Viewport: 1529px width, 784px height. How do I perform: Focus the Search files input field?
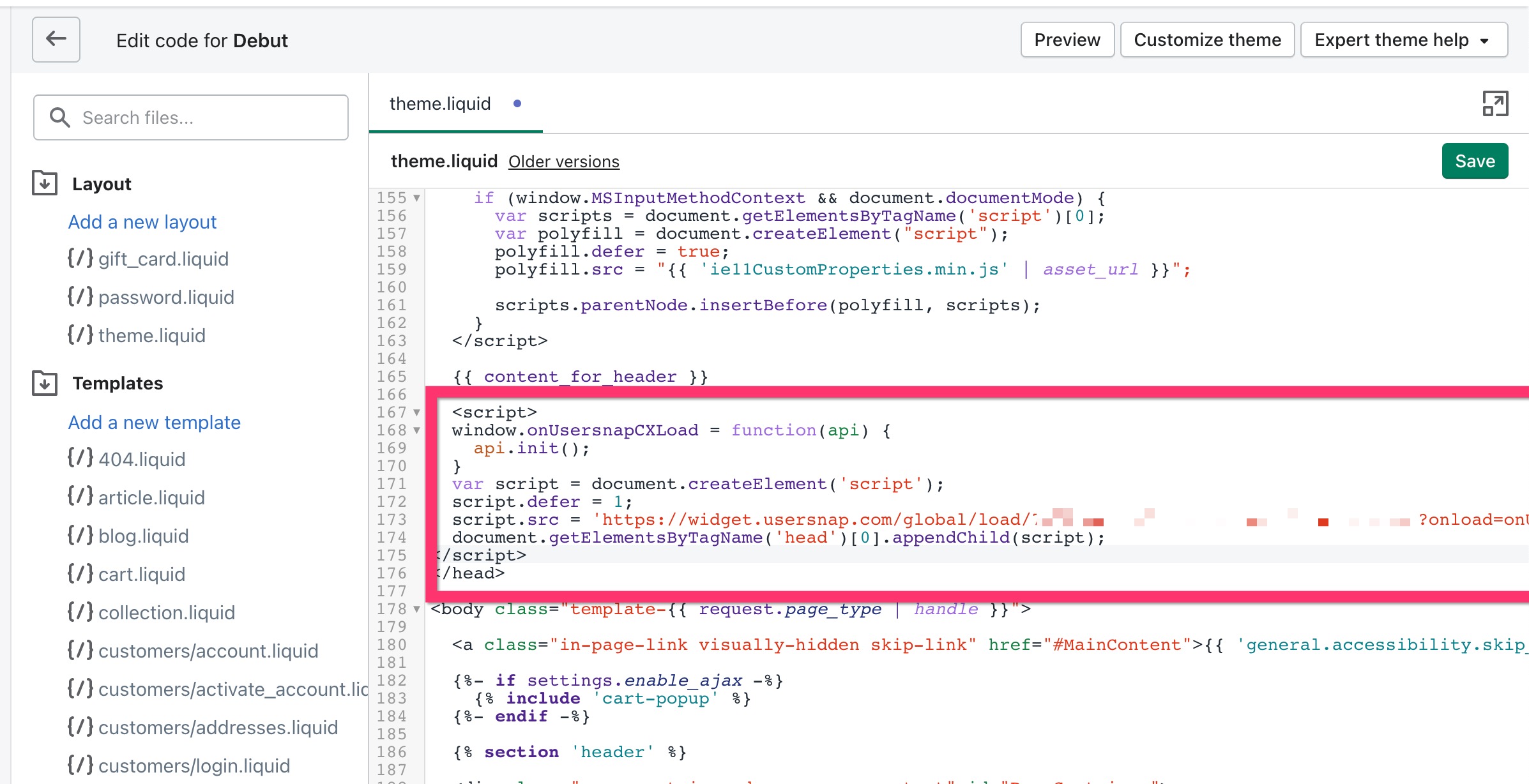204,117
